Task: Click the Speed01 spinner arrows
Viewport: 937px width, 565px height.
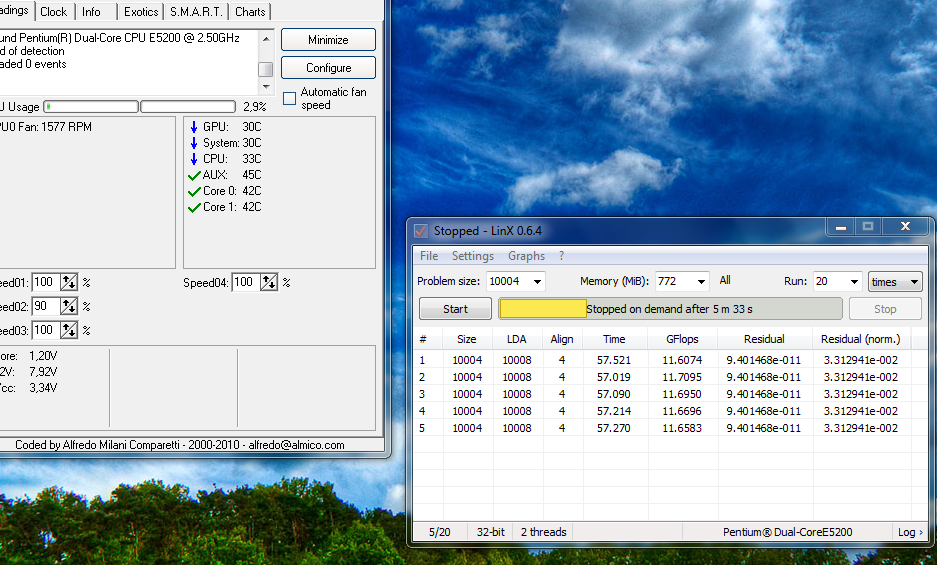Action: [x=69, y=283]
